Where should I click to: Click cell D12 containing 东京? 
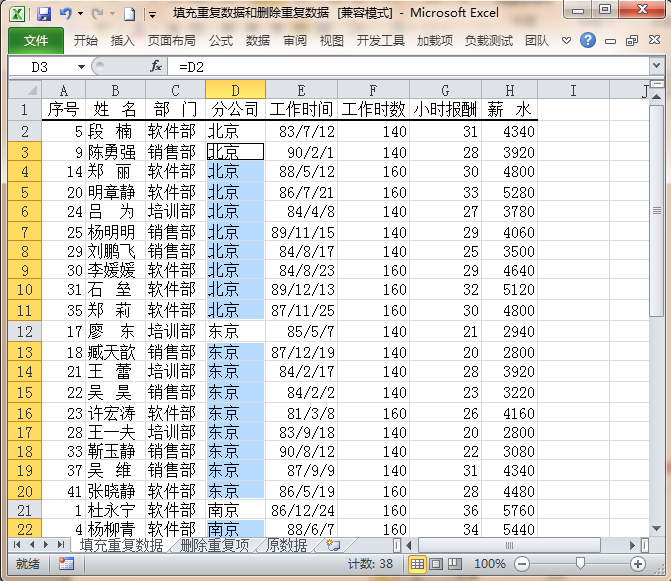tap(235, 331)
